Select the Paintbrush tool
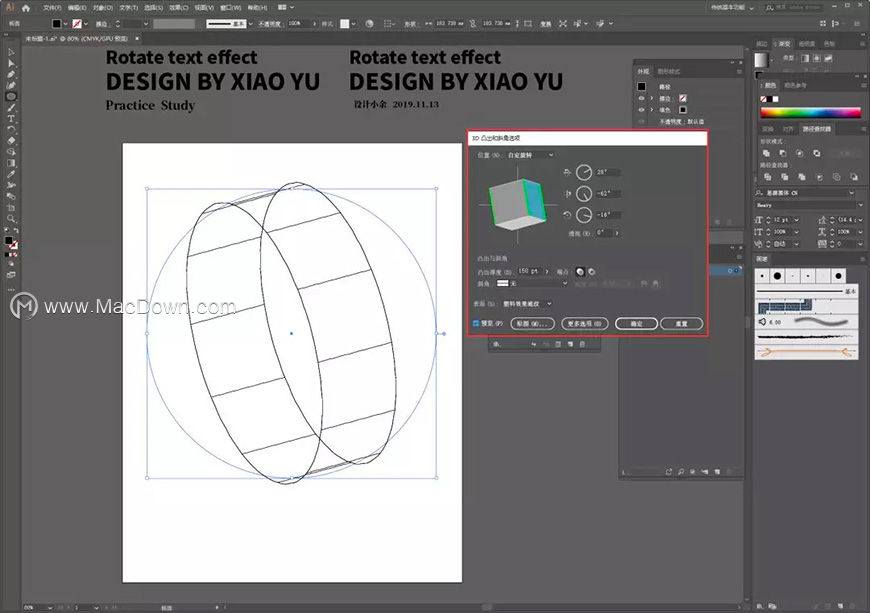 (11, 108)
